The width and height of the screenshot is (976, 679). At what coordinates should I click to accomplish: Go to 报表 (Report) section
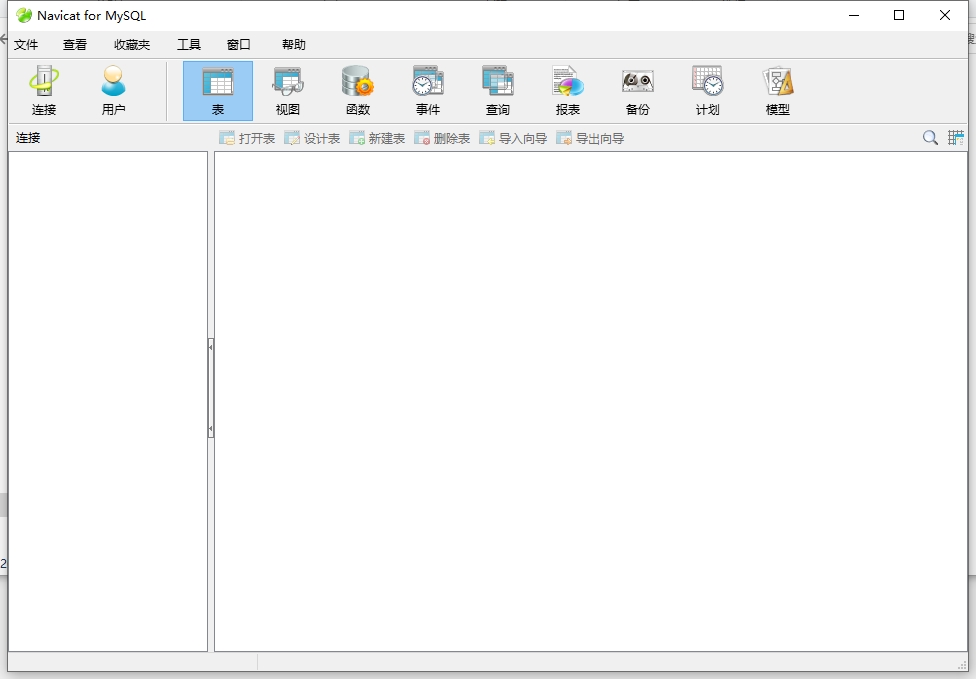[568, 91]
